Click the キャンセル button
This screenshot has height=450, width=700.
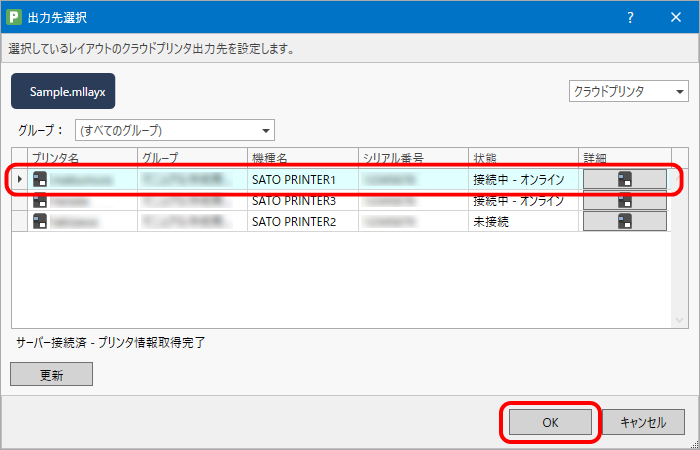coord(643,422)
